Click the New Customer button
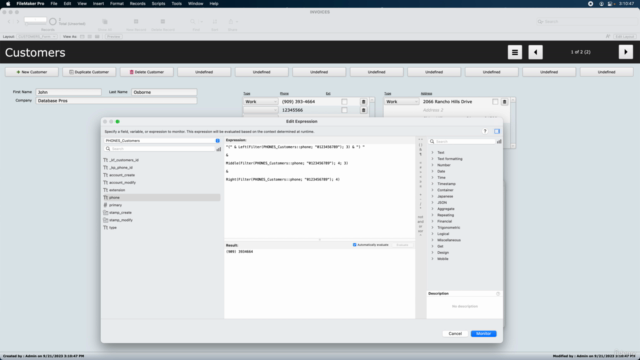Screen dimensions: 640x360 click(x=32, y=72)
